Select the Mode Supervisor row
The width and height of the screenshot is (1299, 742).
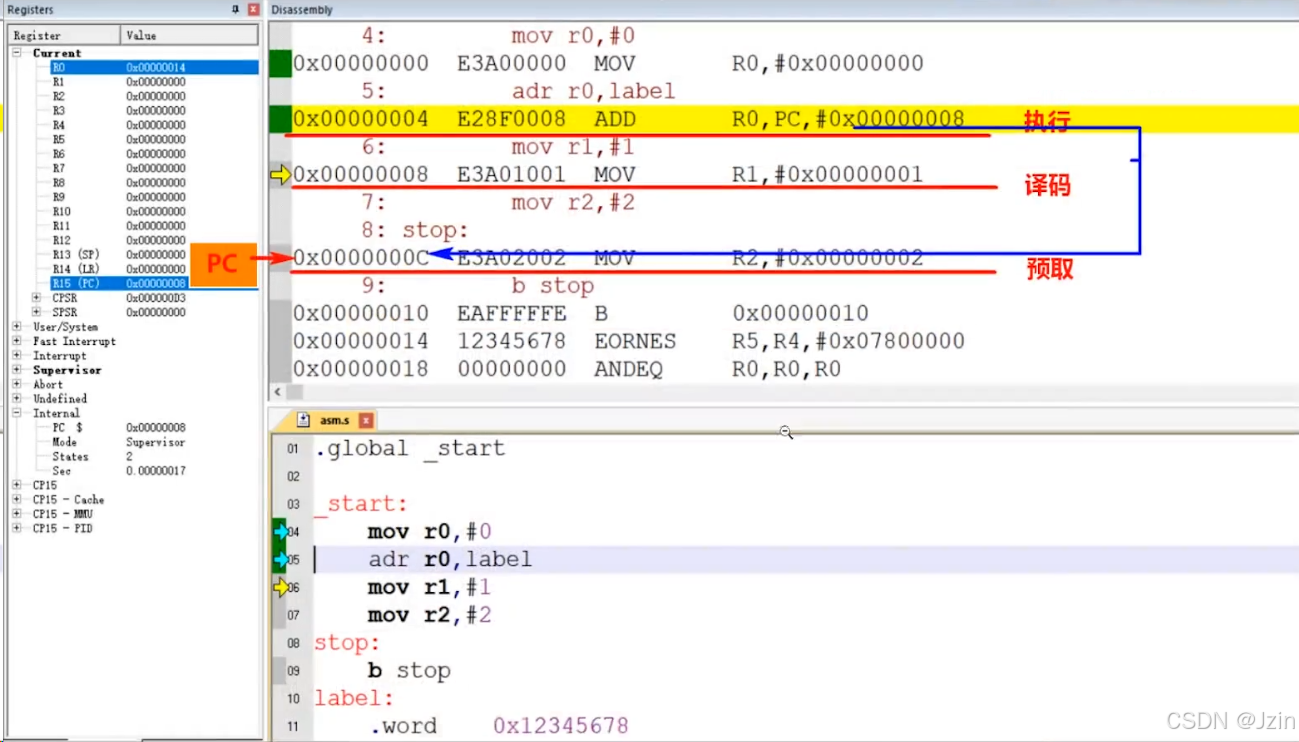pyautogui.click(x=155, y=442)
